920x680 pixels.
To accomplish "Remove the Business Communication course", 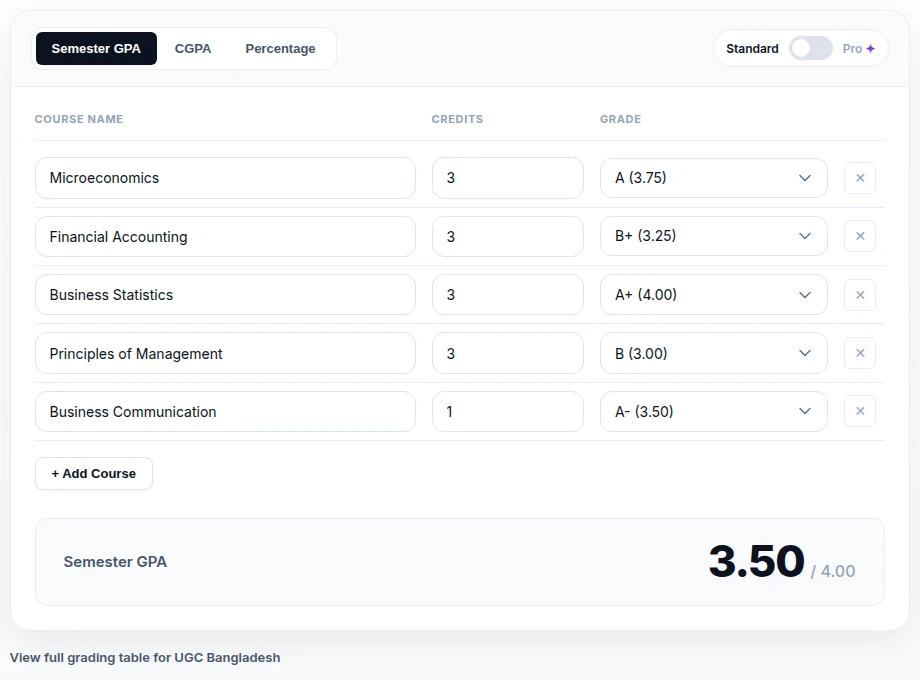I will tap(860, 411).
